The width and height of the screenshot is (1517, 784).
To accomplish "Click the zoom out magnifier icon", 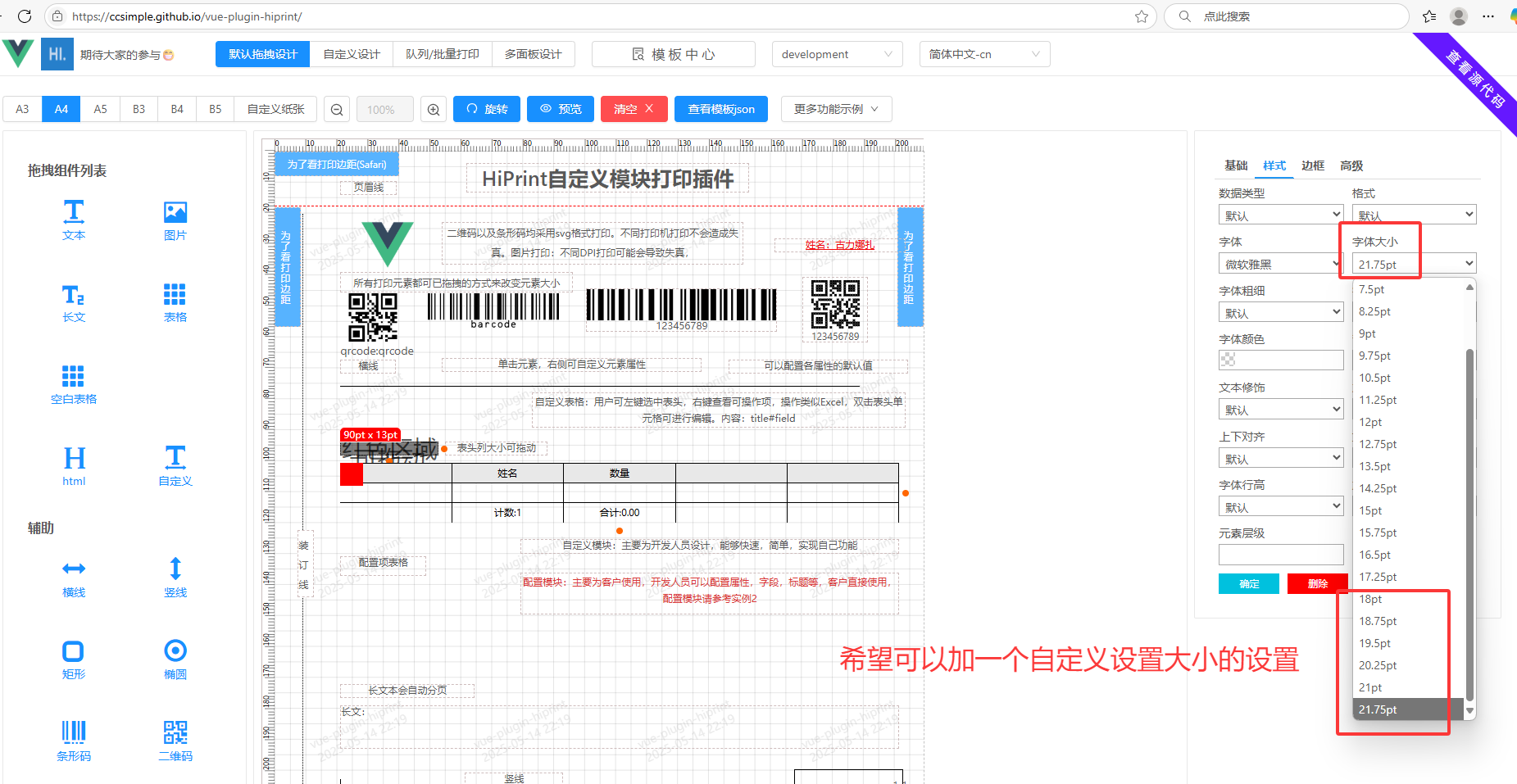I will click(x=337, y=110).
